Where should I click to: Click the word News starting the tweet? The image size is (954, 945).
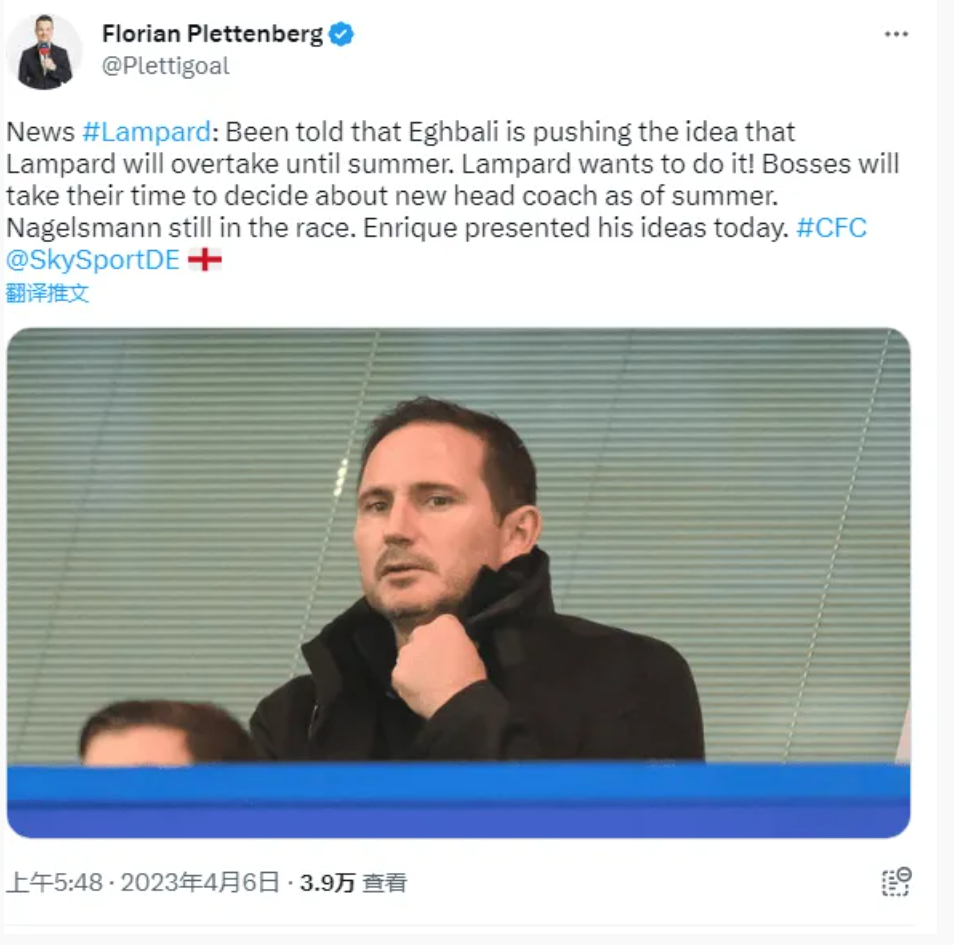coord(40,132)
